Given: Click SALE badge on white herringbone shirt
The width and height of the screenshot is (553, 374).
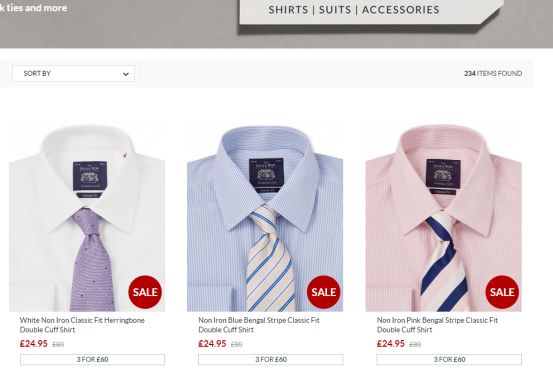Looking at the screenshot, I should (x=145, y=292).
